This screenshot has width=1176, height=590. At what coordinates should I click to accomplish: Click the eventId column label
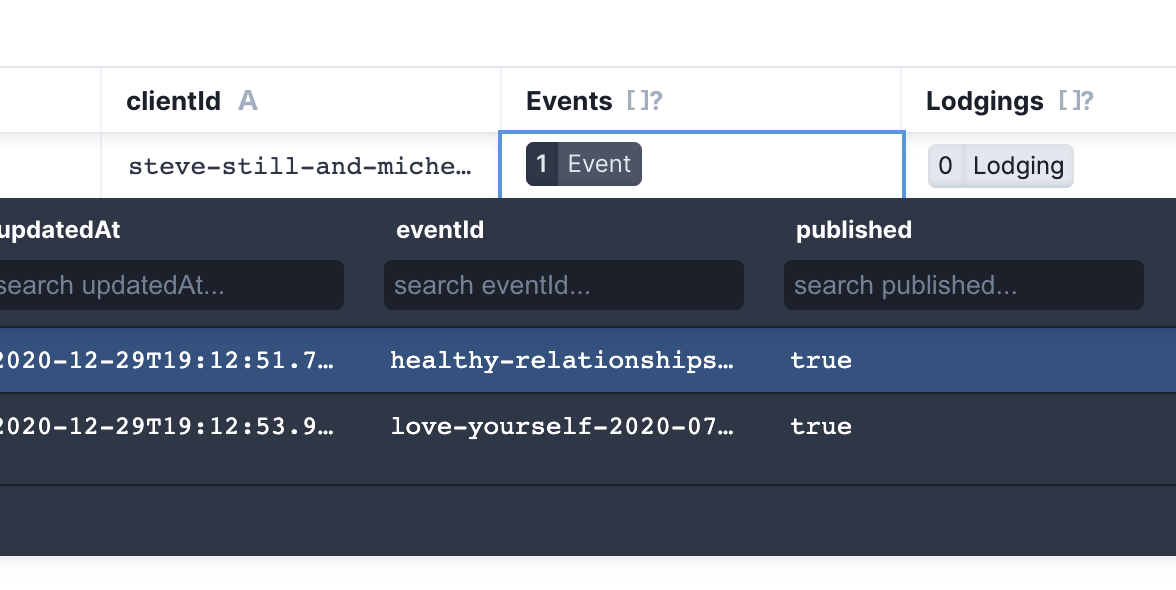[440, 229]
